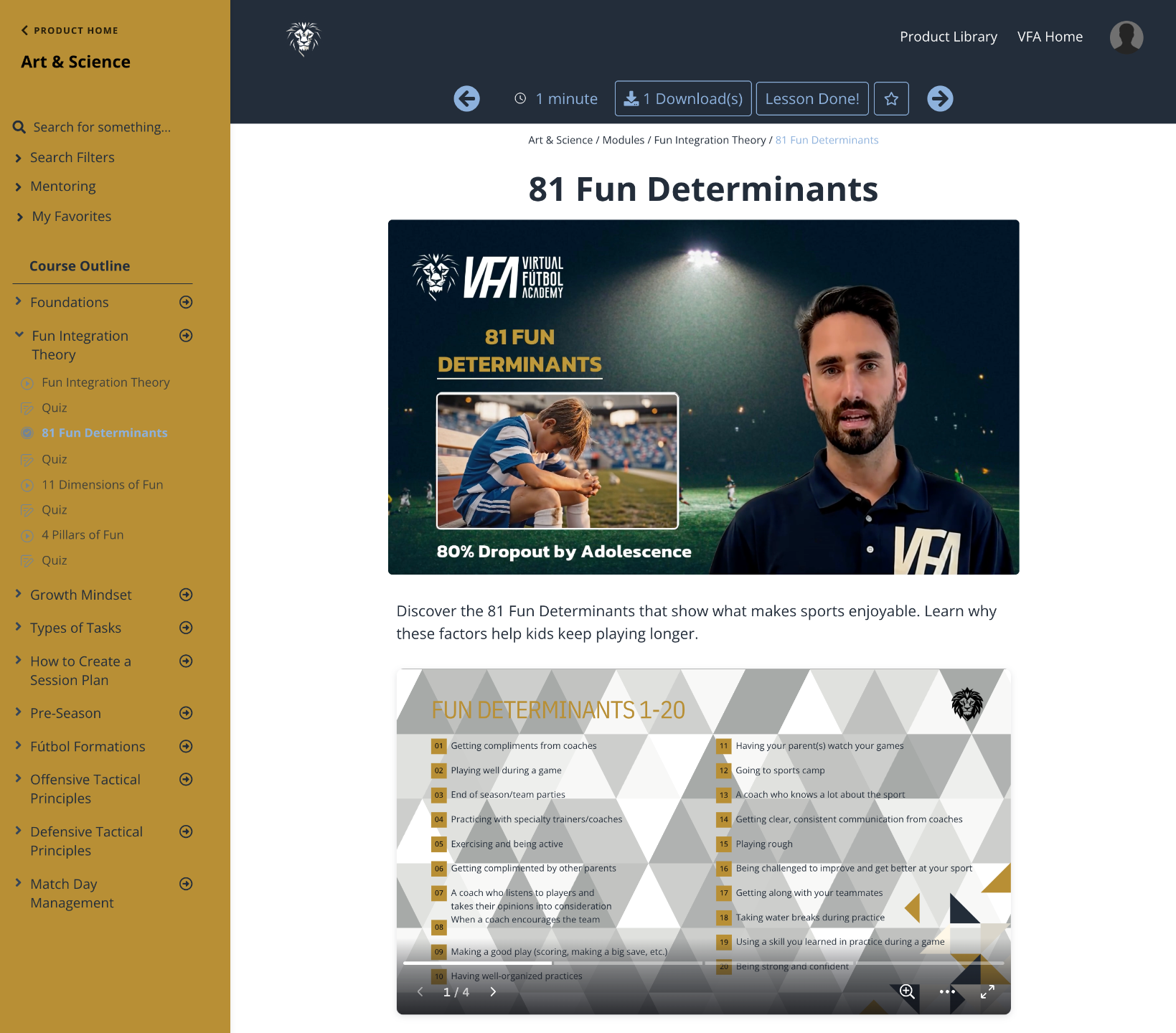This screenshot has width=1176, height=1033.
Task: Open Fútbol Formations module circle arrow
Action: 186,746
